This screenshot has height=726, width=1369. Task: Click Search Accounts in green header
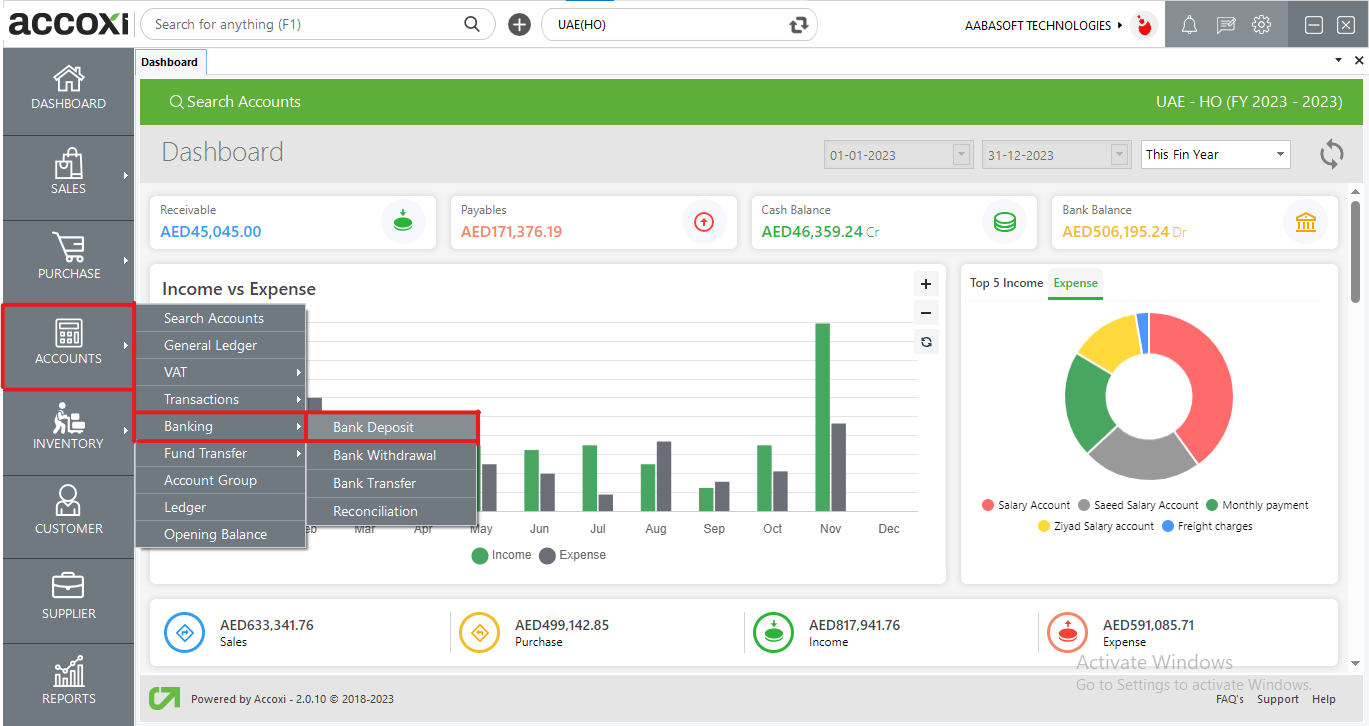pos(235,102)
